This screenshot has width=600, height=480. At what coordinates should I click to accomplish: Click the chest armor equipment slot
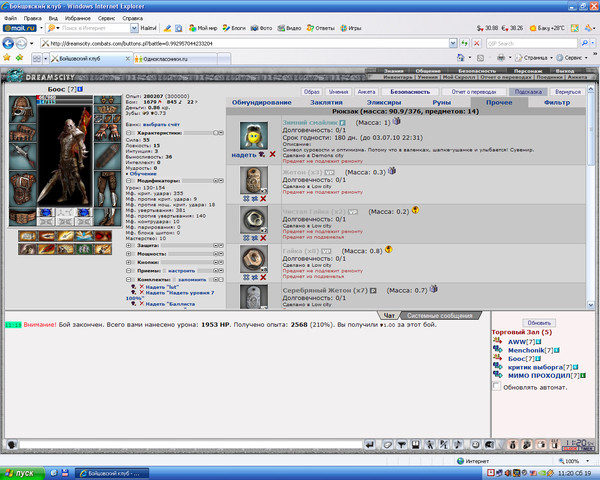(23, 189)
